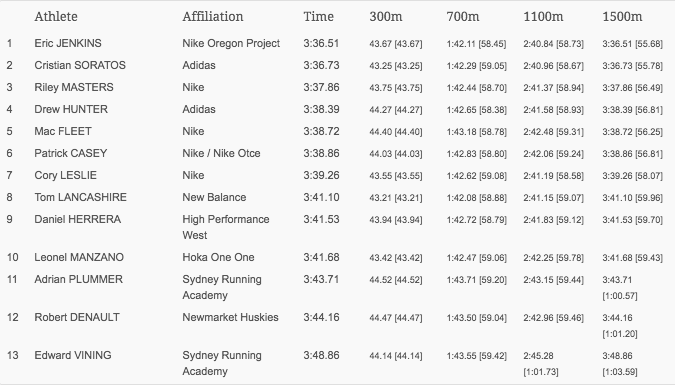Select athlete name Eric JENKINS
The width and height of the screenshot is (675, 385).
click(x=68, y=43)
